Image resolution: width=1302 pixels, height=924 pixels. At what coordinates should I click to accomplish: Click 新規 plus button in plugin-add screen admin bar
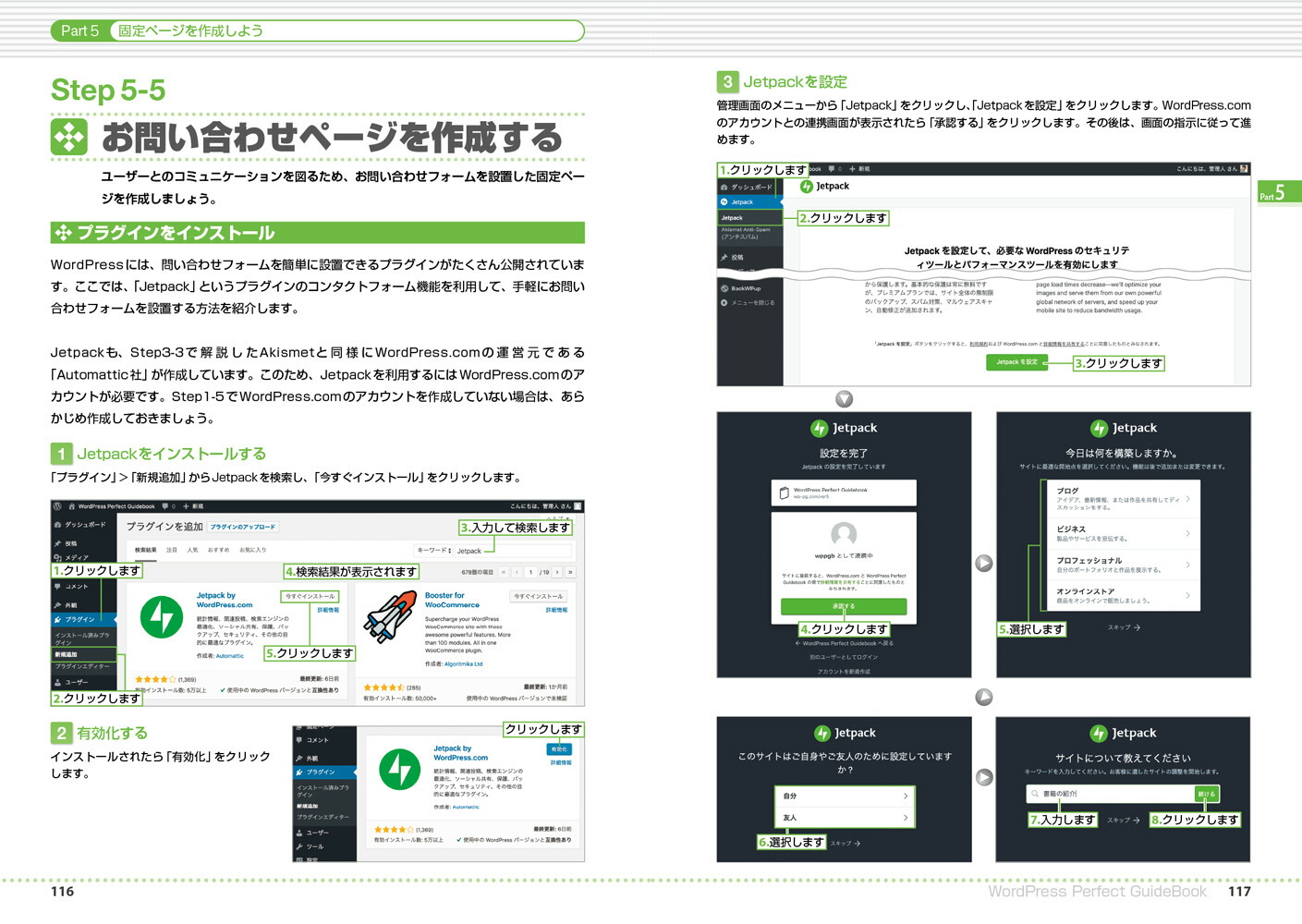point(193,506)
